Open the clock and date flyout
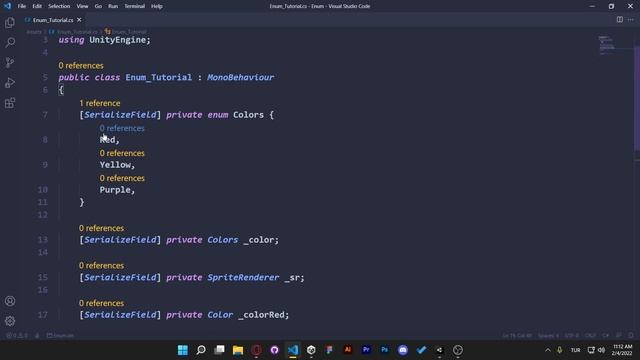 (x=622, y=350)
